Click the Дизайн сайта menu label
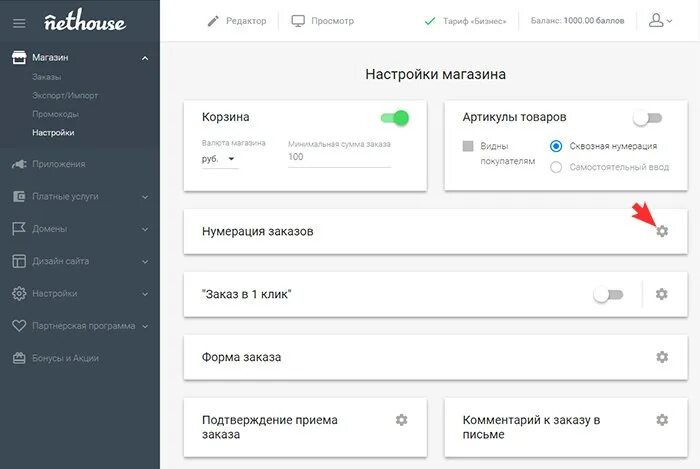 (x=60, y=261)
